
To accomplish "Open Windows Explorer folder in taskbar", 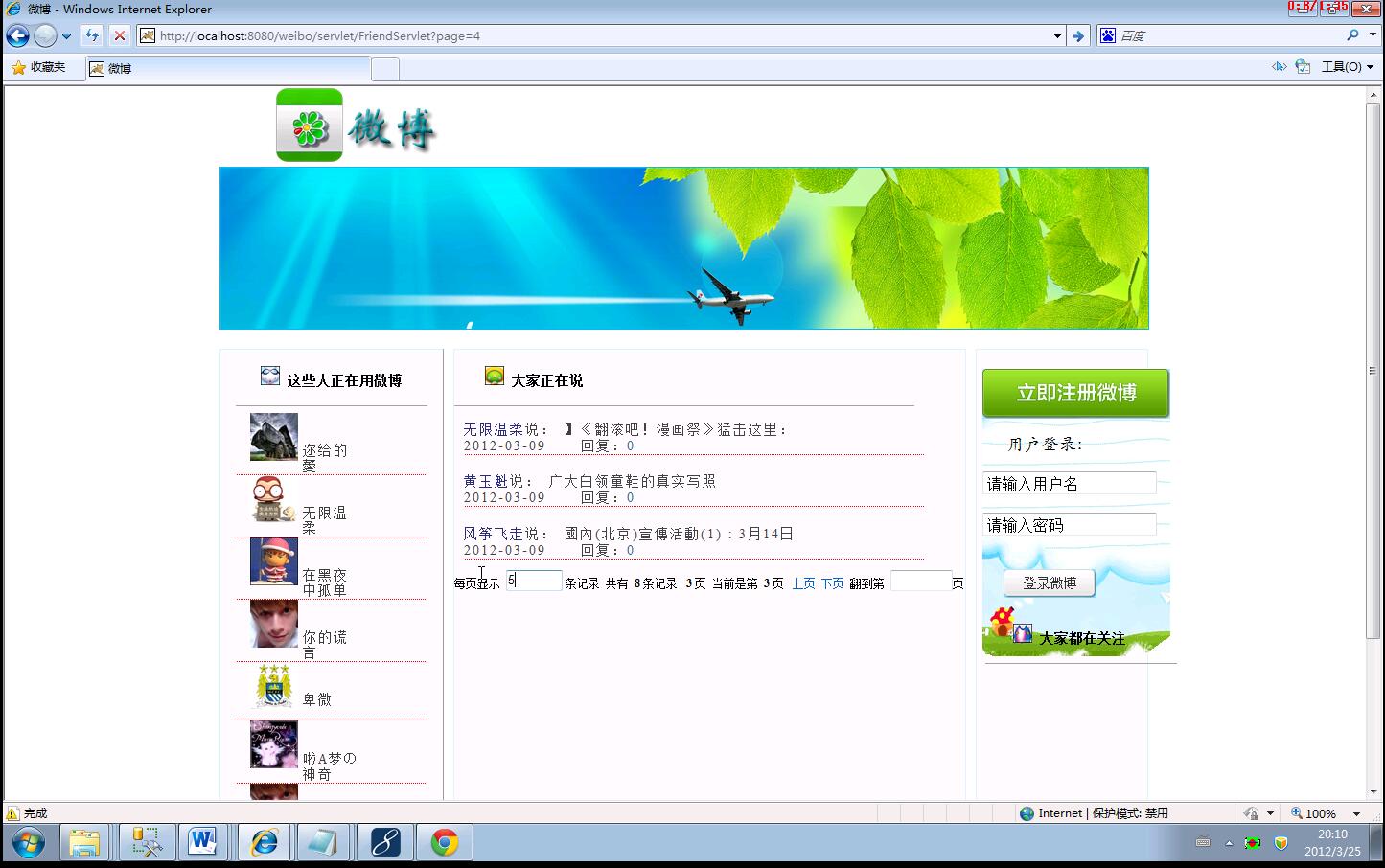I will tap(84, 843).
